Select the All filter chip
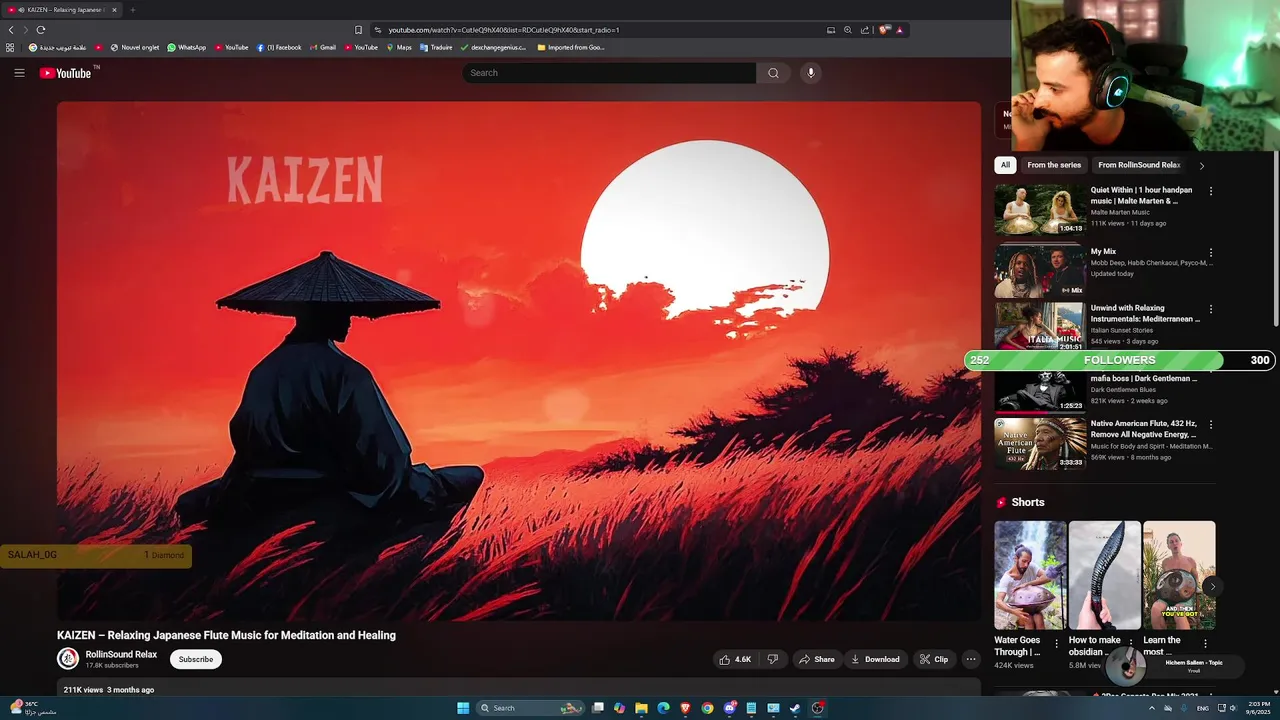Screen dimensions: 1280x720 pyautogui.click(x=1005, y=165)
